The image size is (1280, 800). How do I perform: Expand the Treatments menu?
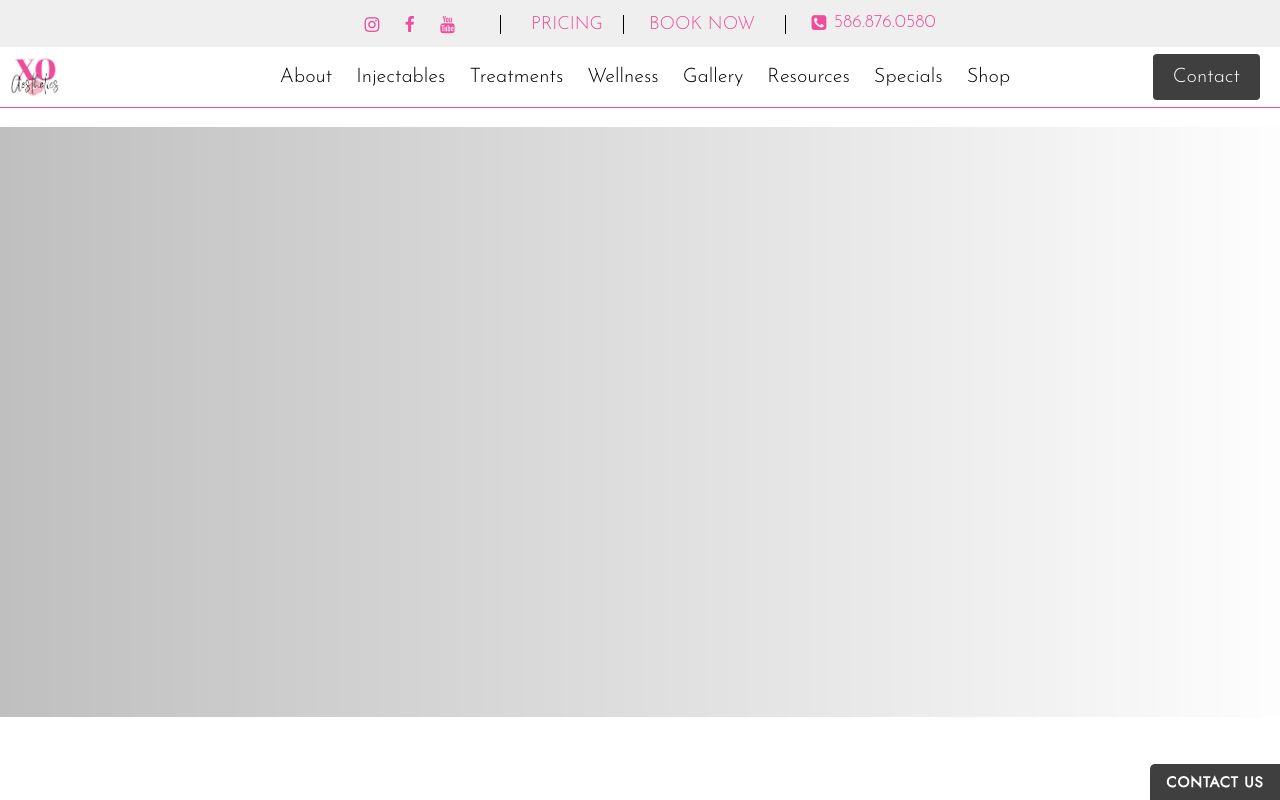[x=516, y=77]
